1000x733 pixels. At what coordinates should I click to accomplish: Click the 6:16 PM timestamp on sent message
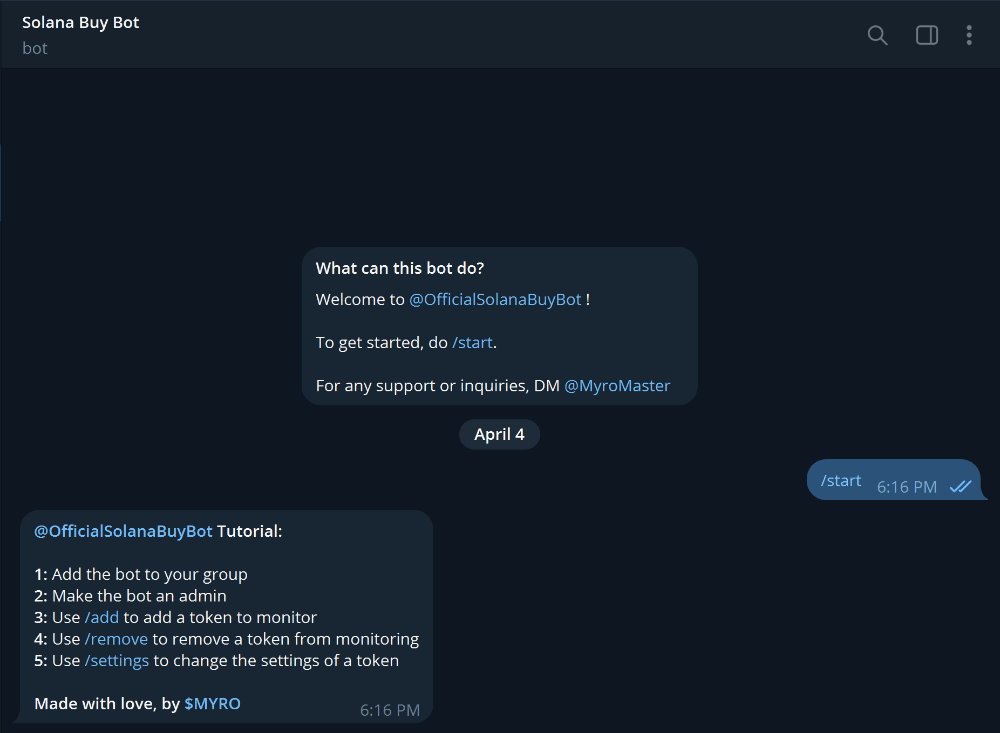907,487
